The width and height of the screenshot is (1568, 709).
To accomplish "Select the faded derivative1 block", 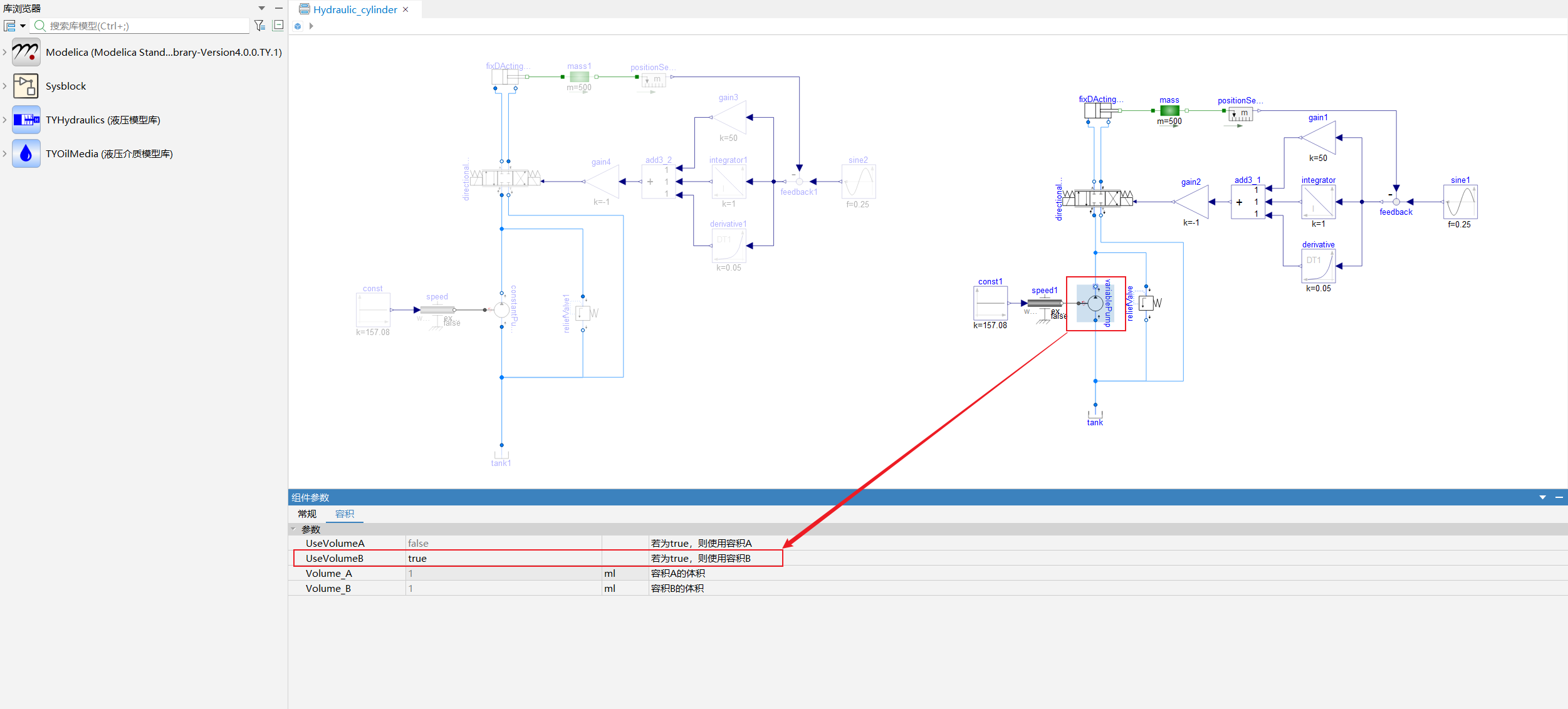I will click(x=729, y=246).
